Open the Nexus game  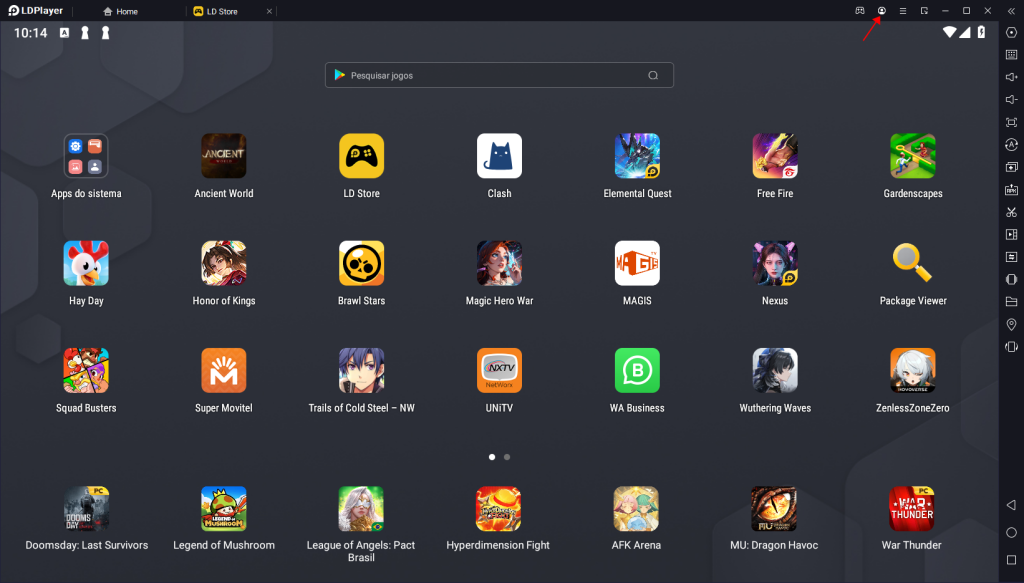[x=775, y=263]
